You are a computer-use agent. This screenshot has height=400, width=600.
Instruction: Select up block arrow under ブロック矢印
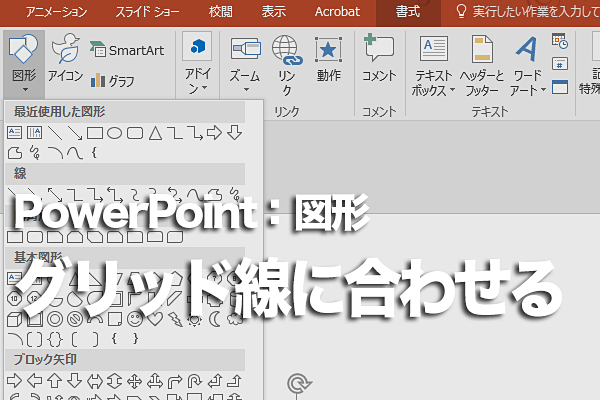pos(54,381)
